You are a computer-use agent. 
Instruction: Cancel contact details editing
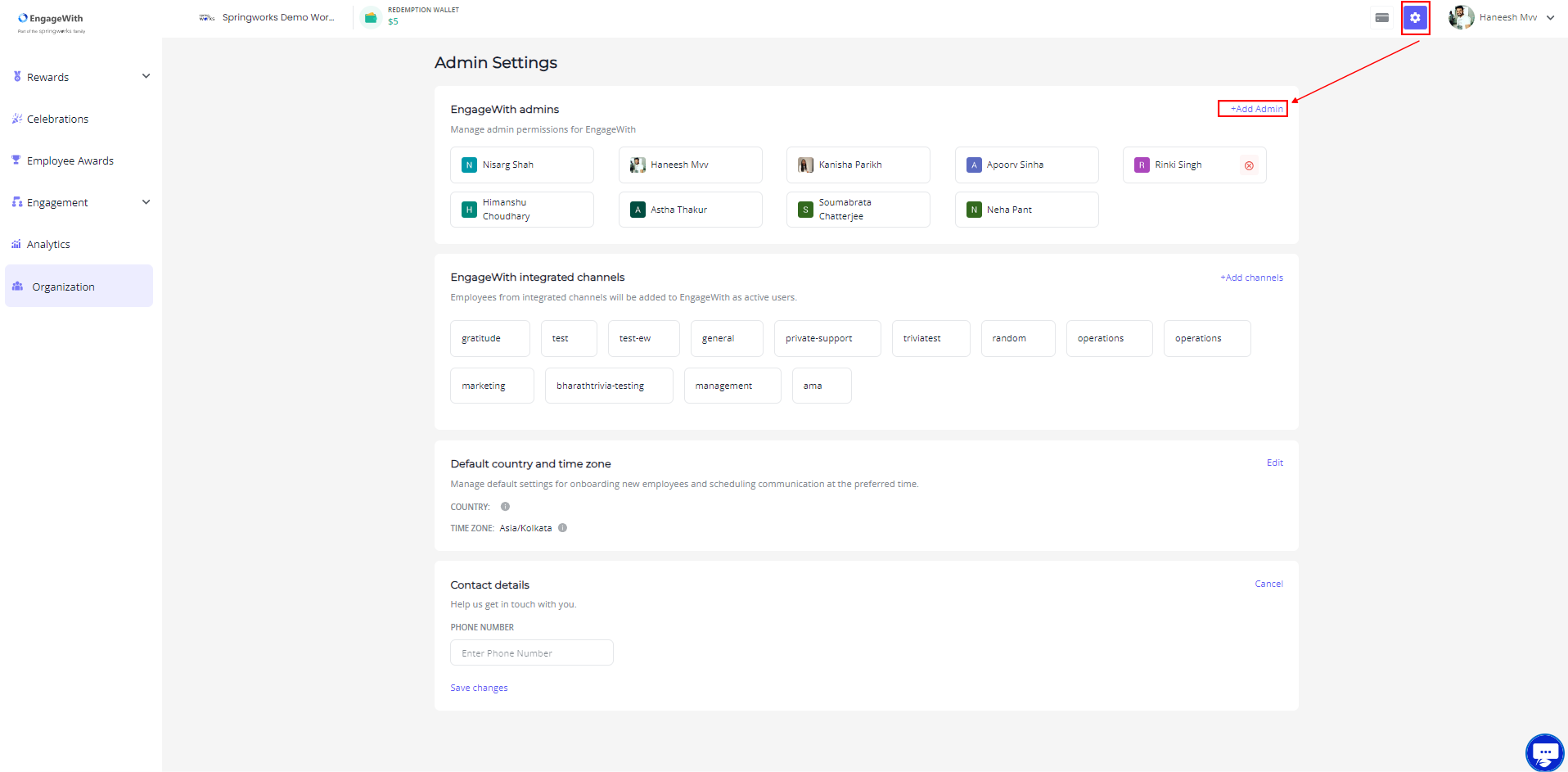pyautogui.click(x=1268, y=584)
